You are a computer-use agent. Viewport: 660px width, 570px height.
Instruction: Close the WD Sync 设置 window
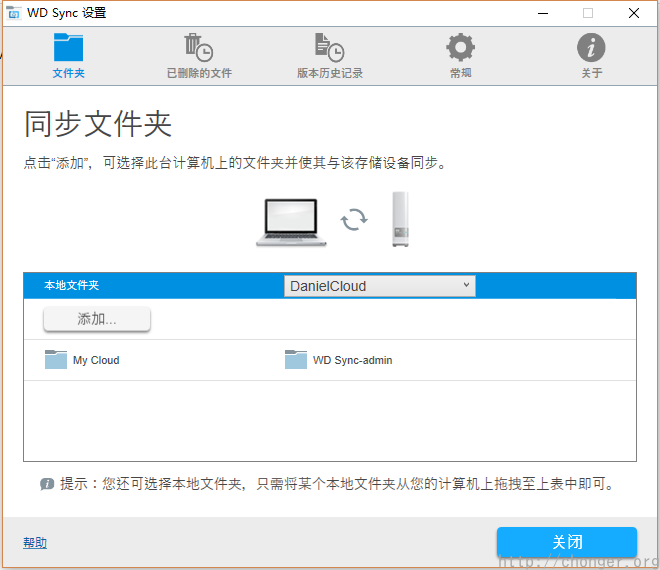tap(634, 13)
